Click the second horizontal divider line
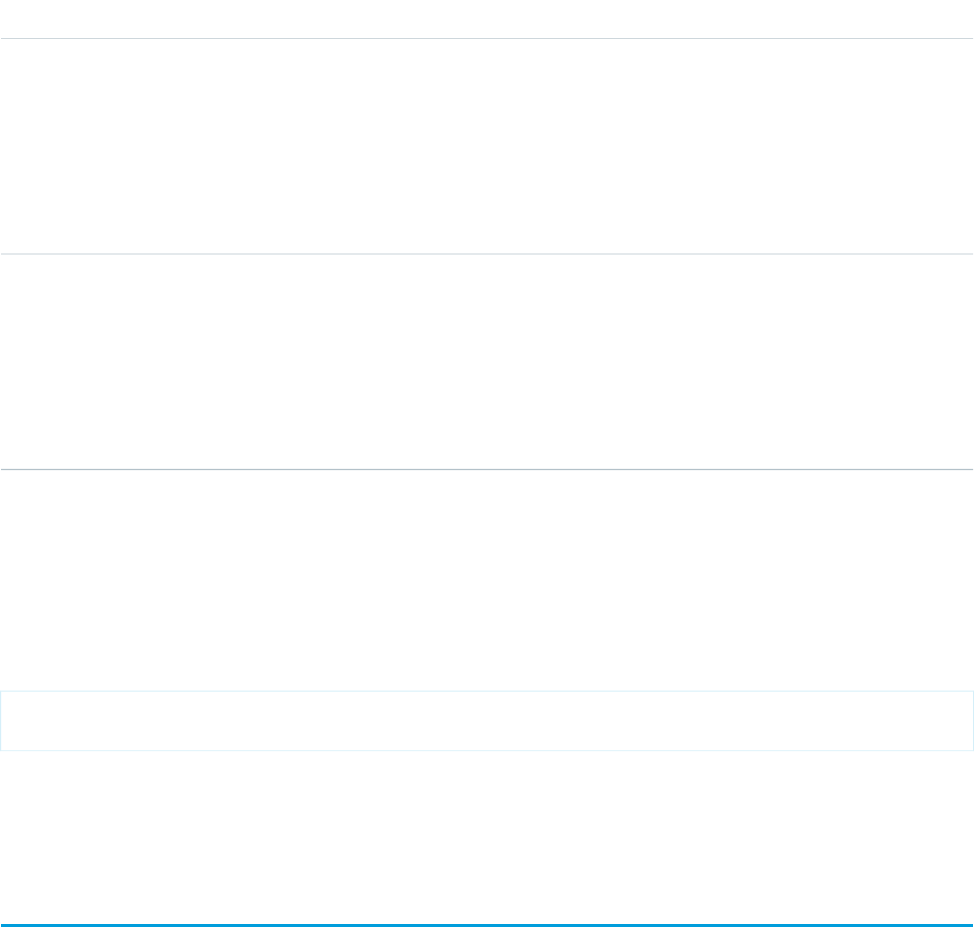The height and width of the screenshot is (927, 974). pyautogui.click(x=487, y=253)
